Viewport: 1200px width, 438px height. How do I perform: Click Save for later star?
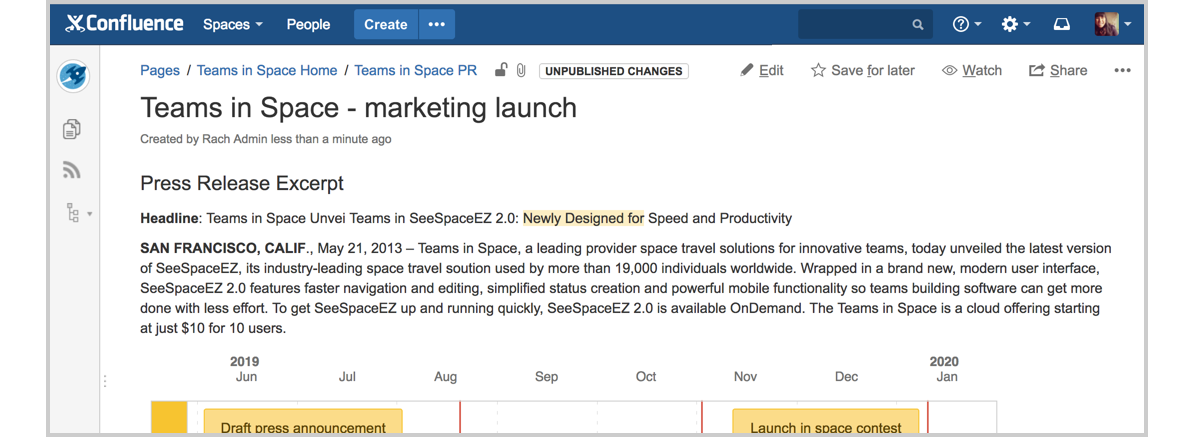pos(863,70)
